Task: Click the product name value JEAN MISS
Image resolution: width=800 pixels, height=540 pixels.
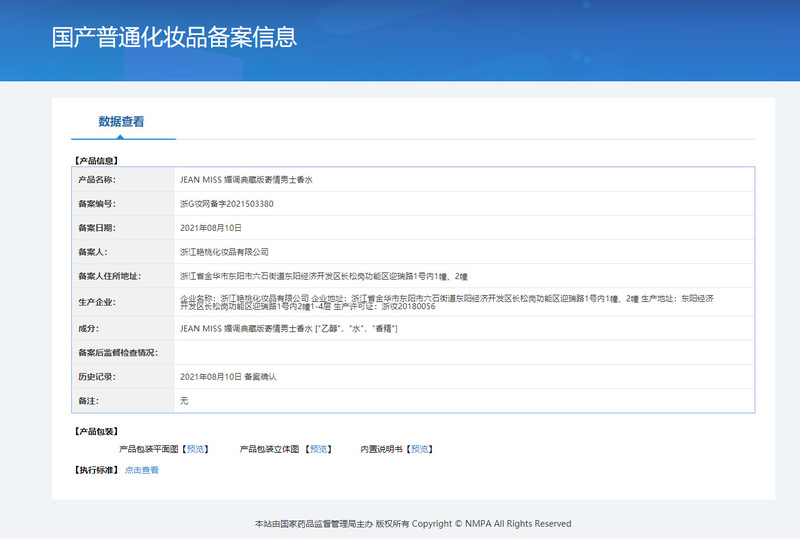Action: pyautogui.click(x=246, y=180)
